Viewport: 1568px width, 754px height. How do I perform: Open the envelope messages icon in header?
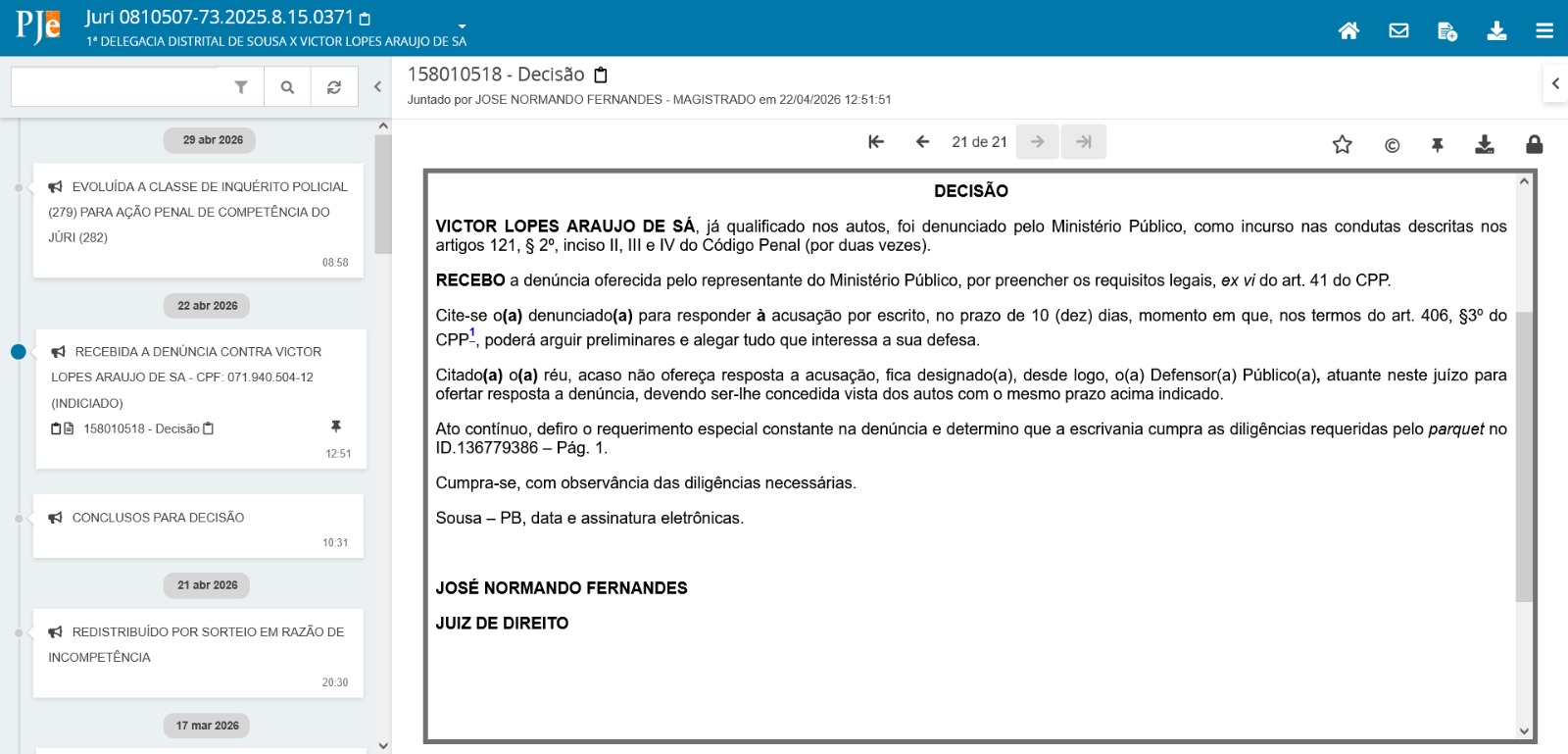point(1398,30)
